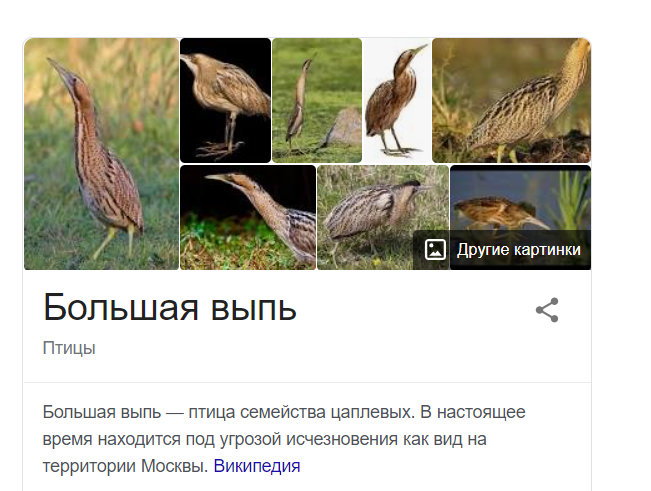The height and width of the screenshot is (491, 651).
Task: Open bittern photo with blue water background
Action: pos(520,198)
